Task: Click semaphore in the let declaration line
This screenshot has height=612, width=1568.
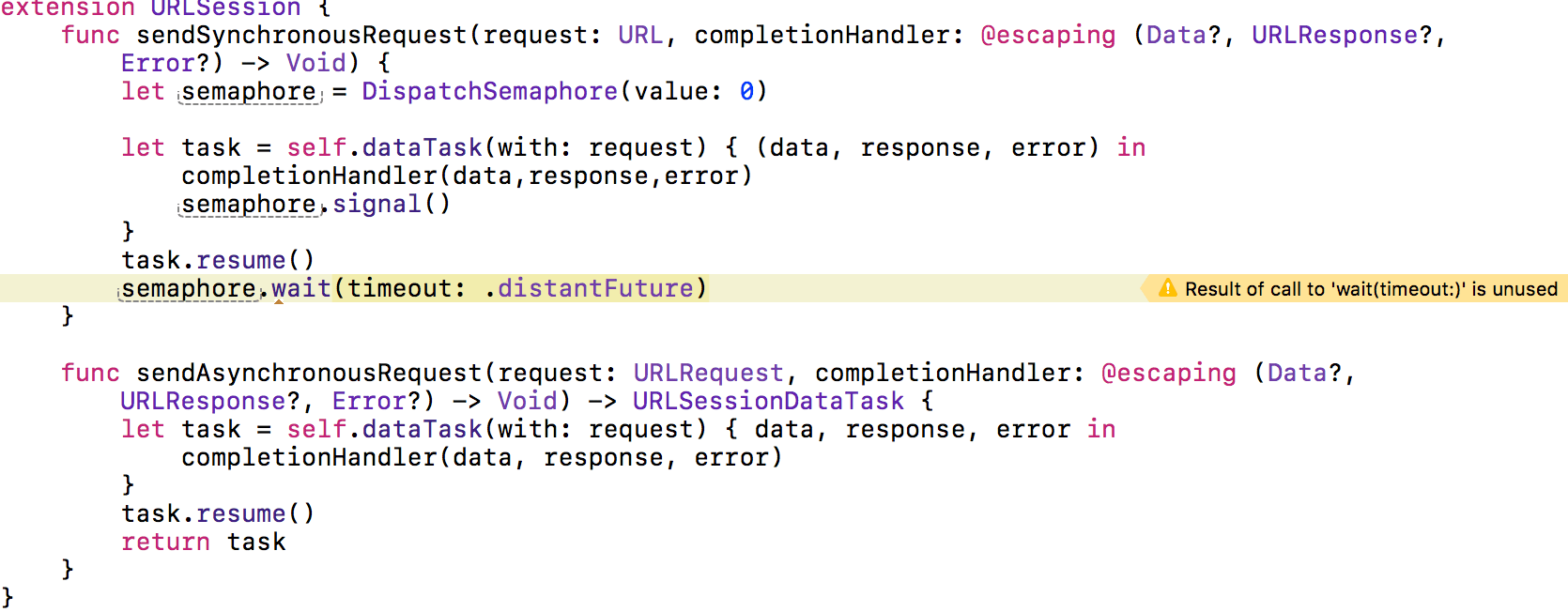Action: pyautogui.click(x=249, y=91)
